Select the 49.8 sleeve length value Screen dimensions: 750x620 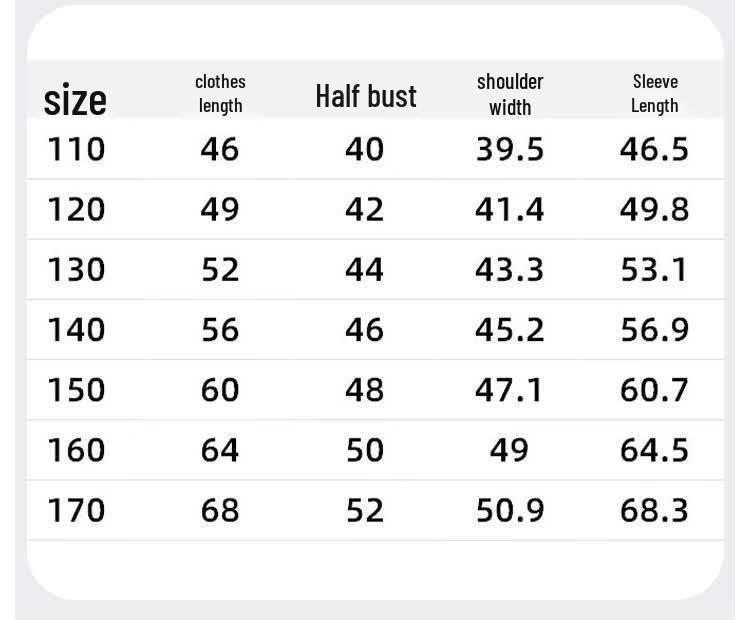pos(654,210)
